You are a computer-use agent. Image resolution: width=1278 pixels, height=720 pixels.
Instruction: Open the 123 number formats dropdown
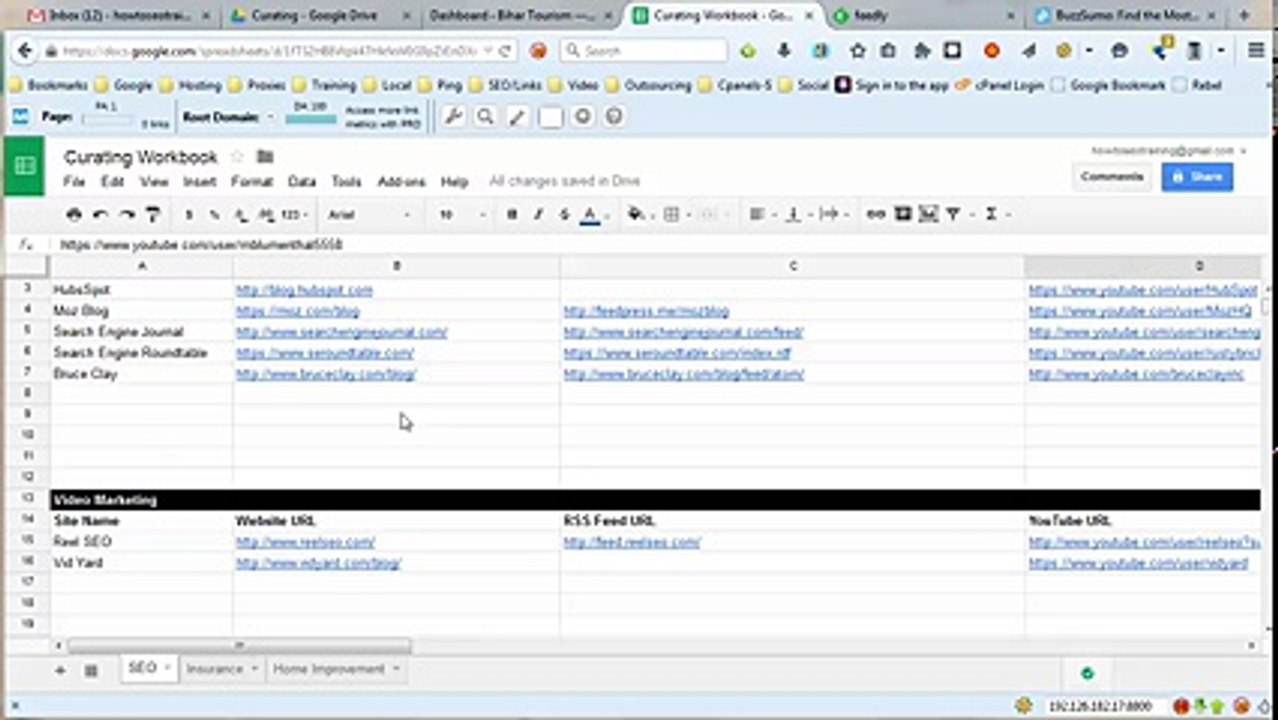coord(294,214)
